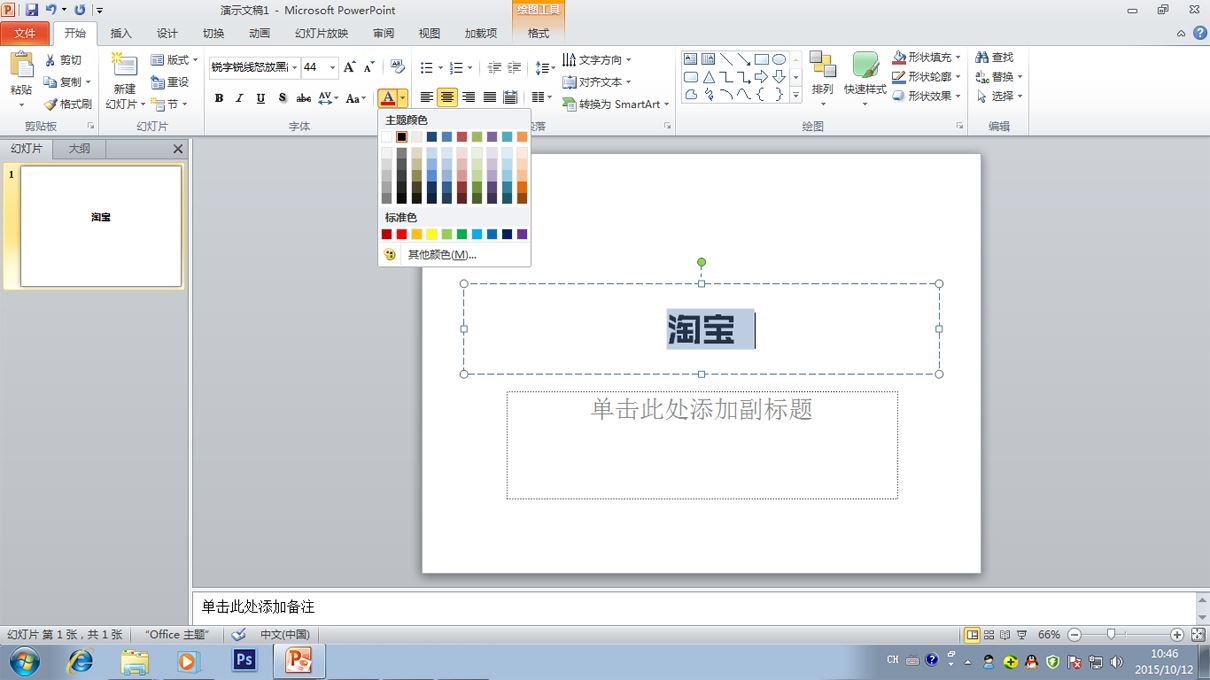
Task: Toggle strikethrough (abc)
Action: point(304,98)
